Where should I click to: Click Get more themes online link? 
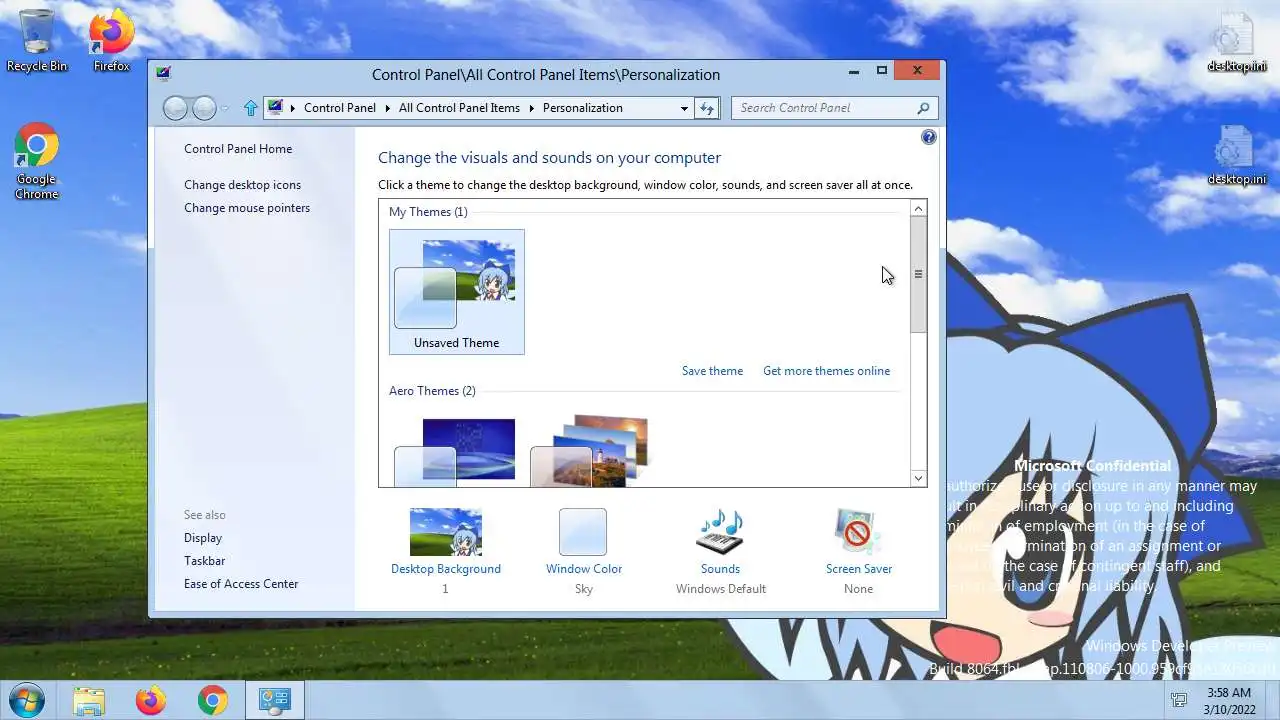(x=826, y=371)
